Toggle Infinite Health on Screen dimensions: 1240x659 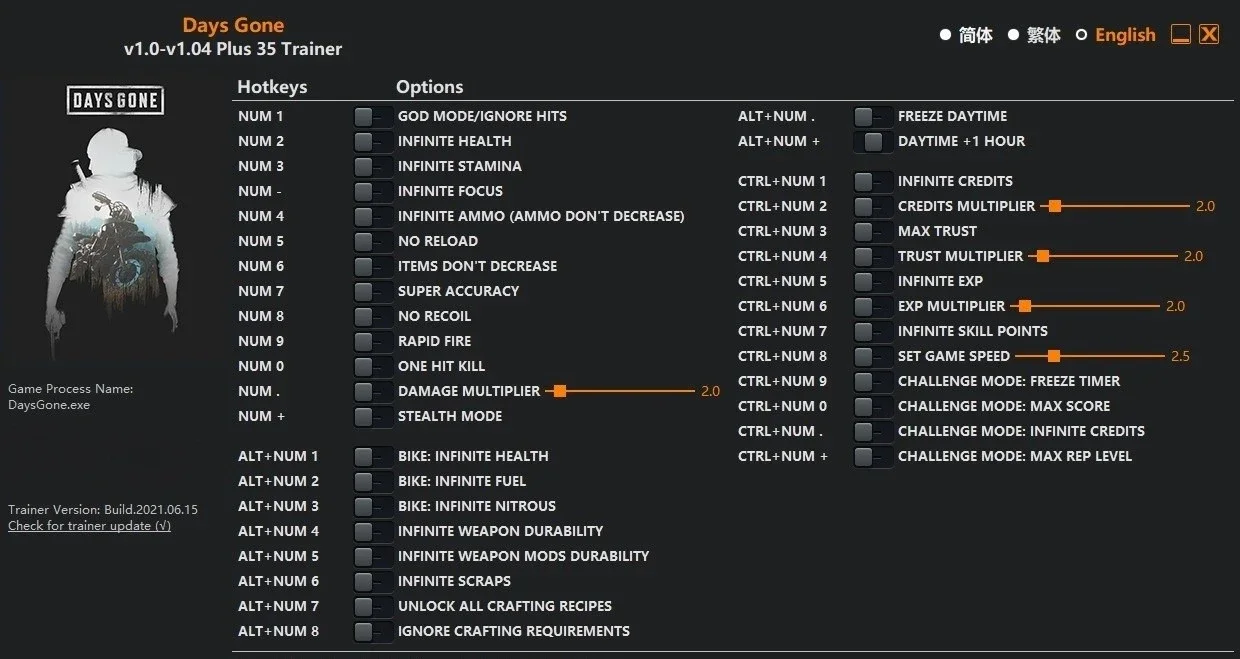372,141
